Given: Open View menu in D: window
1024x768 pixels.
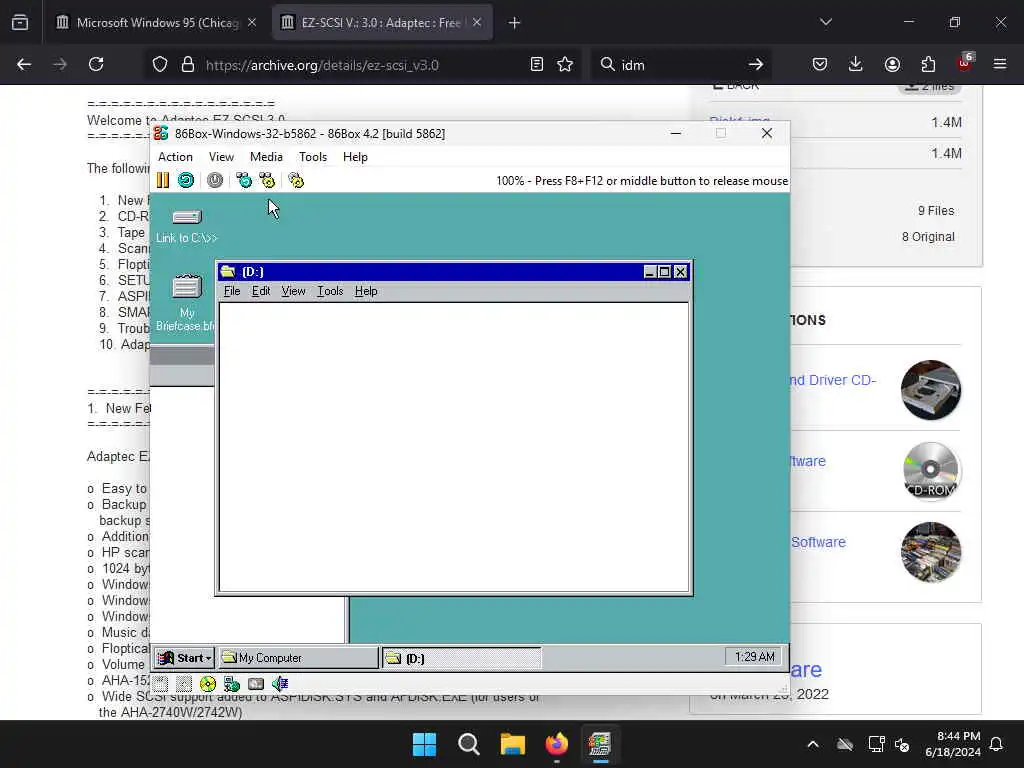Looking at the screenshot, I should tap(293, 291).
